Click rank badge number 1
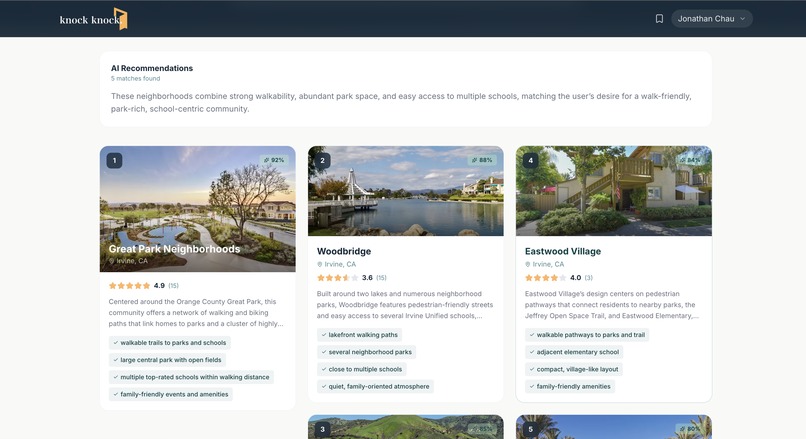Screen dimensions: 806x439 click(114, 160)
